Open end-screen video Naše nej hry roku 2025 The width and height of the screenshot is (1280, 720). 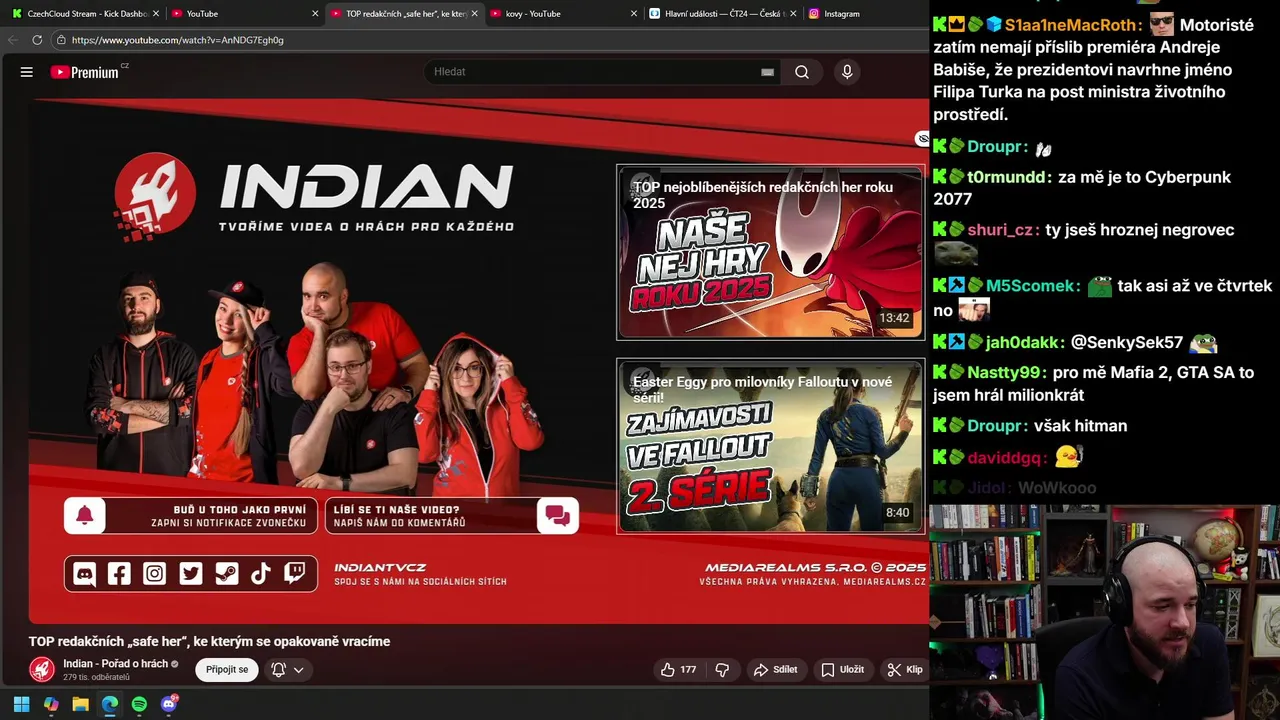tap(770, 252)
